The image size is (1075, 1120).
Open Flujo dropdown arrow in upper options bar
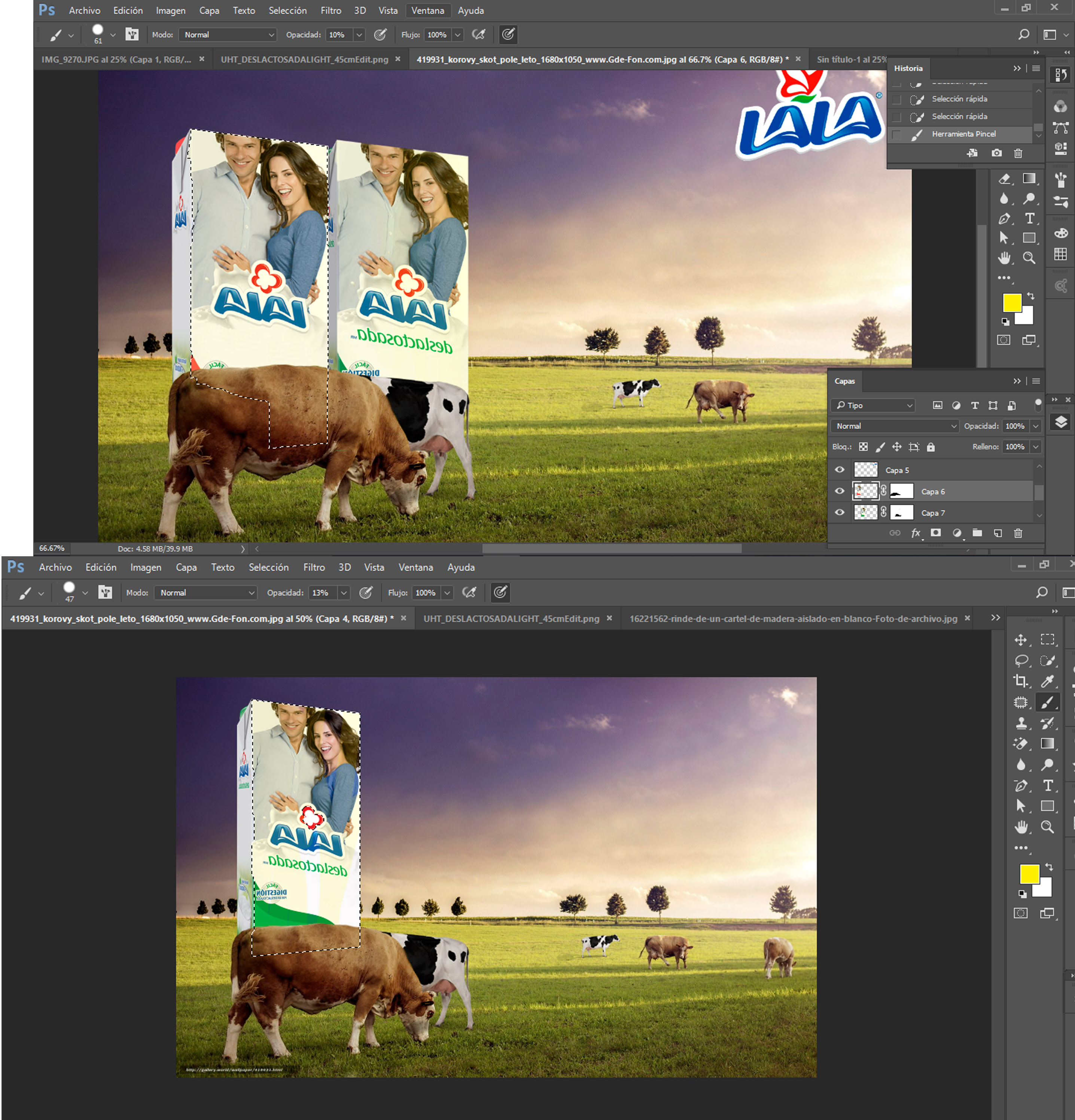click(x=457, y=35)
